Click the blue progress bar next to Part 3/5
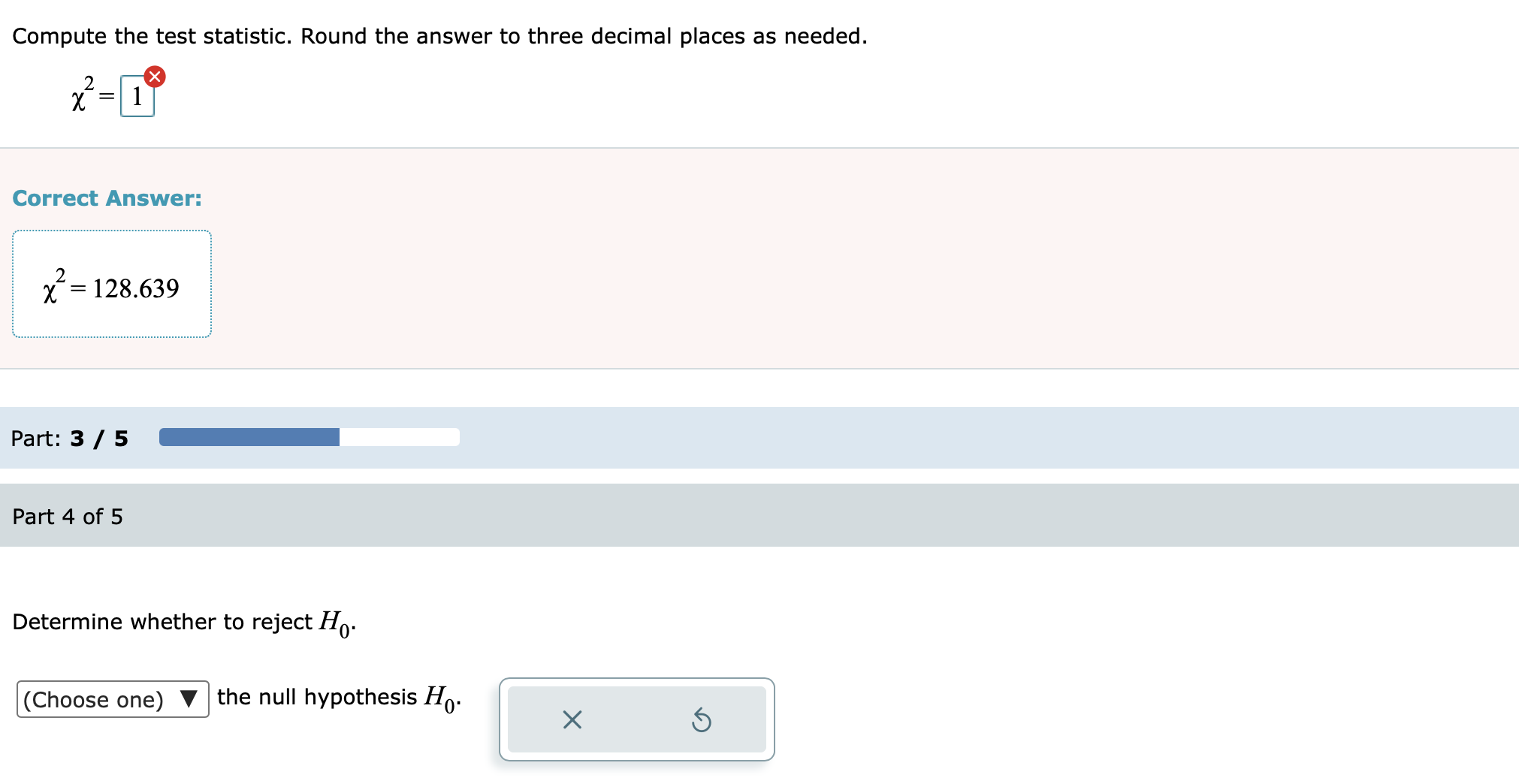 tap(248, 436)
